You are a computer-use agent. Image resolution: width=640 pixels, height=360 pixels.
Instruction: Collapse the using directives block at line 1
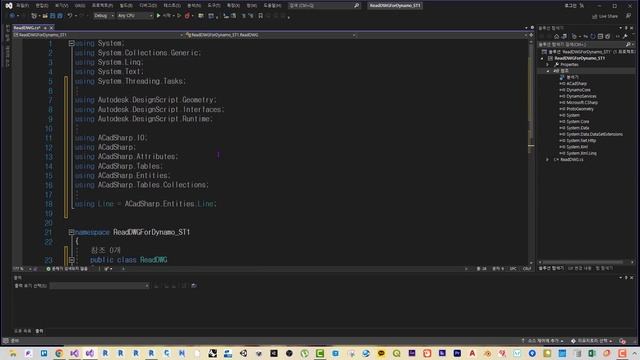tap(71, 43)
